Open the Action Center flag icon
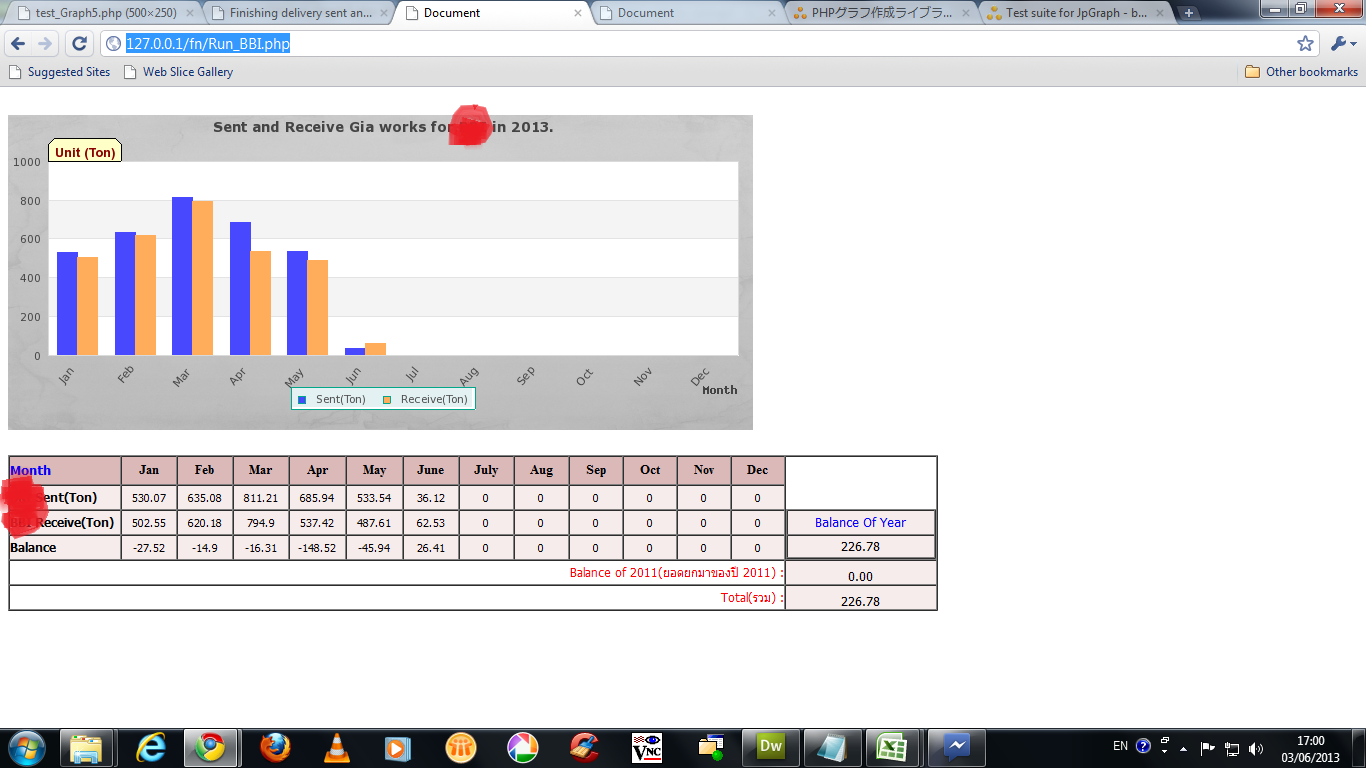 point(1207,748)
